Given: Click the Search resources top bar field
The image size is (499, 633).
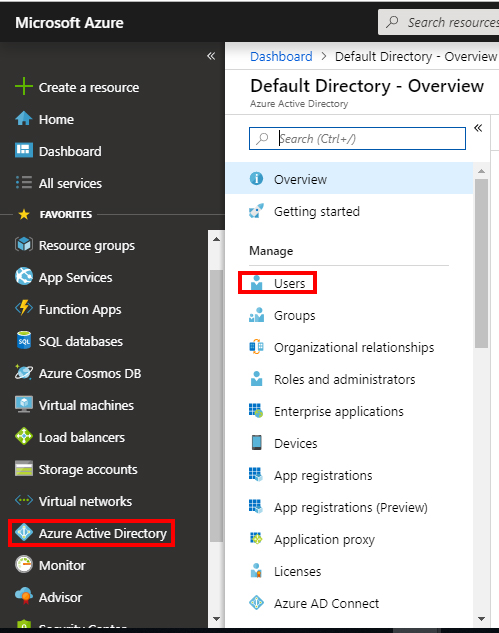Looking at the screenshot, I should [438, 22].
